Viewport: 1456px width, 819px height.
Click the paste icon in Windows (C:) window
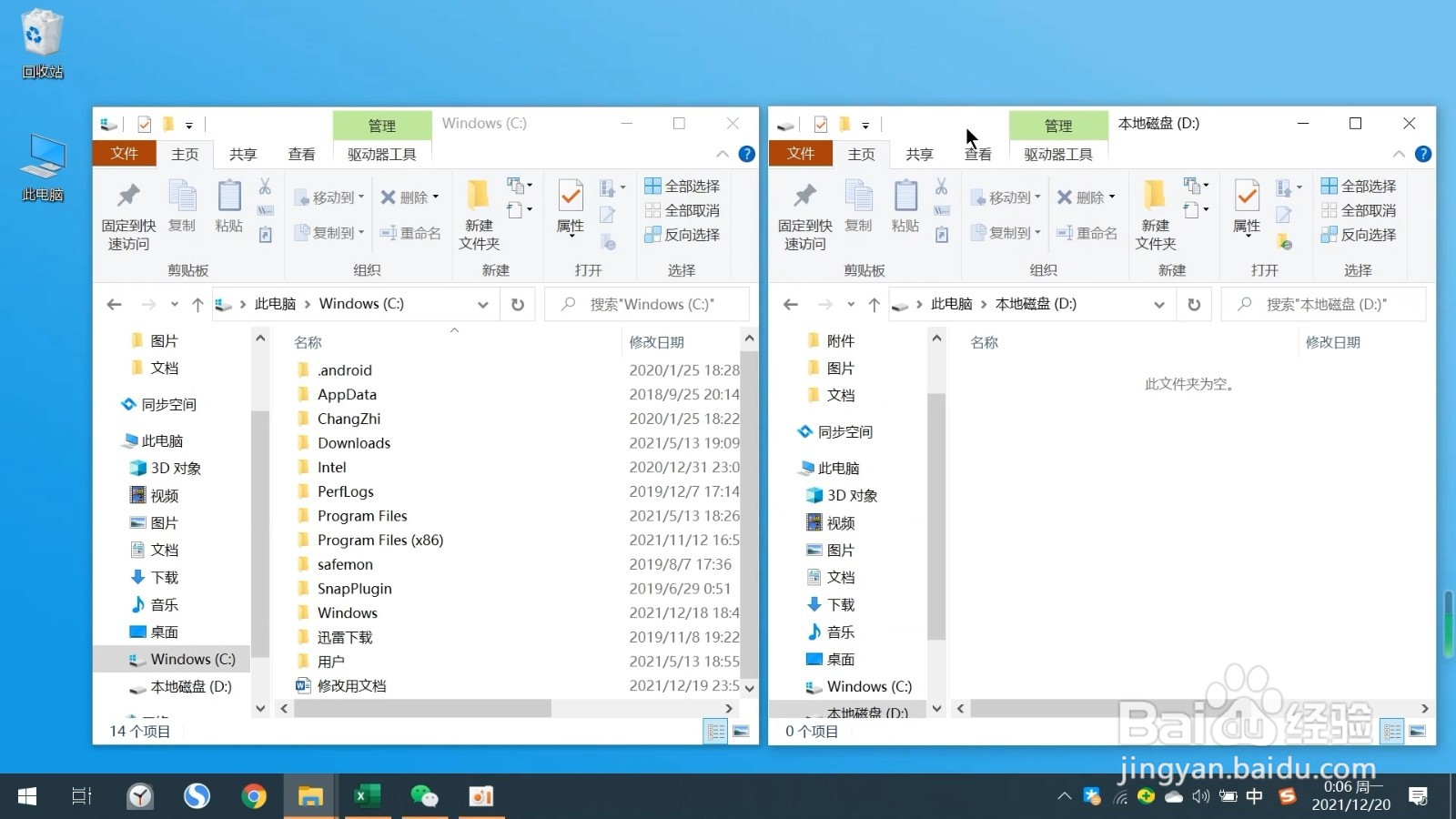(x=229, y=206)
